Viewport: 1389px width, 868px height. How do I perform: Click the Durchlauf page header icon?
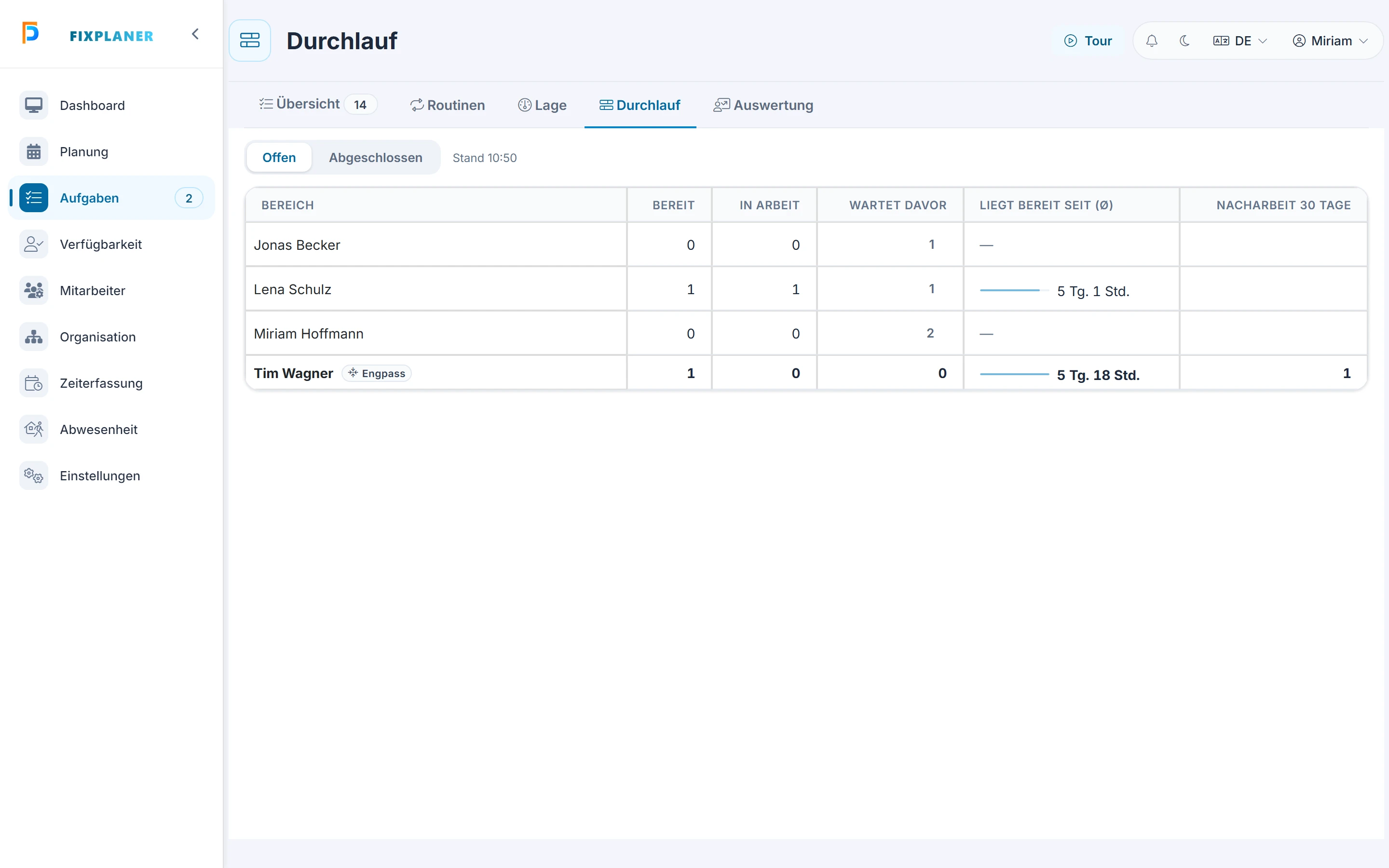250,41
